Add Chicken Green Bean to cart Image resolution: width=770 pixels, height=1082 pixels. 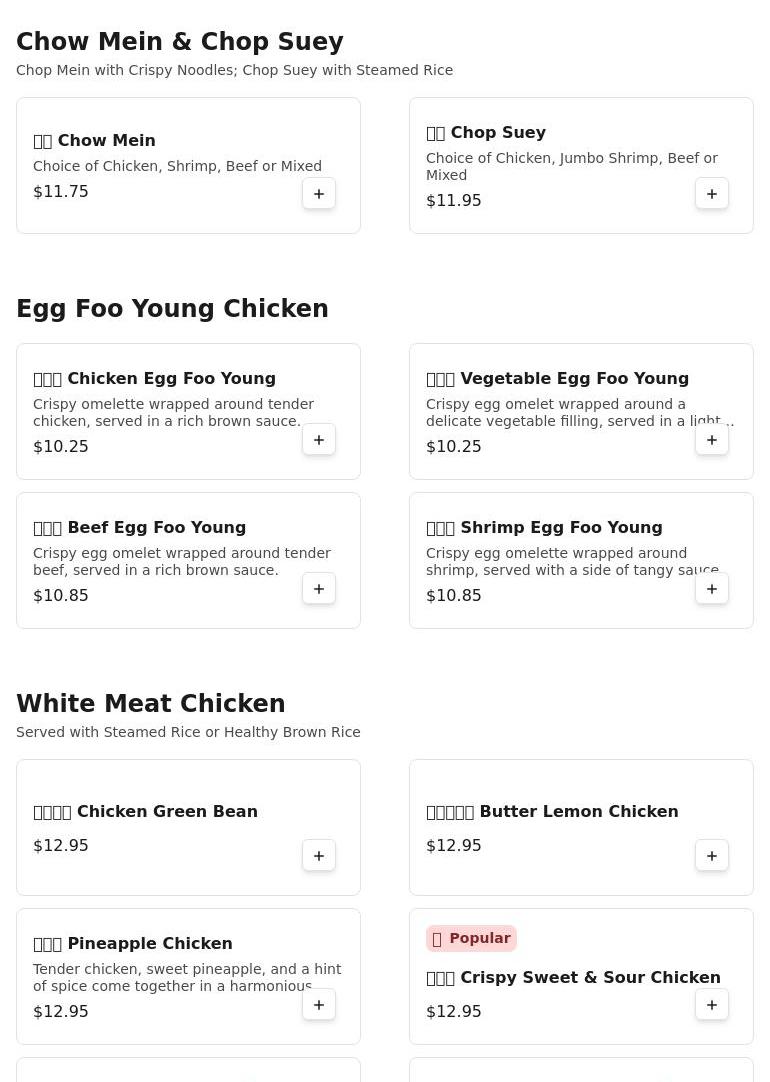click(x=319, y=856)
